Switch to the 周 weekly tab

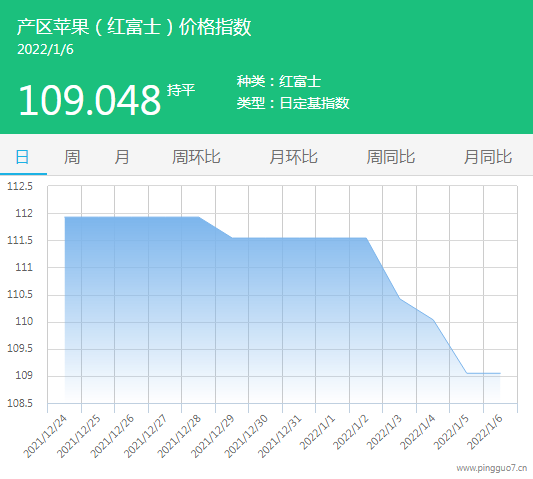[x=72, y=157]
